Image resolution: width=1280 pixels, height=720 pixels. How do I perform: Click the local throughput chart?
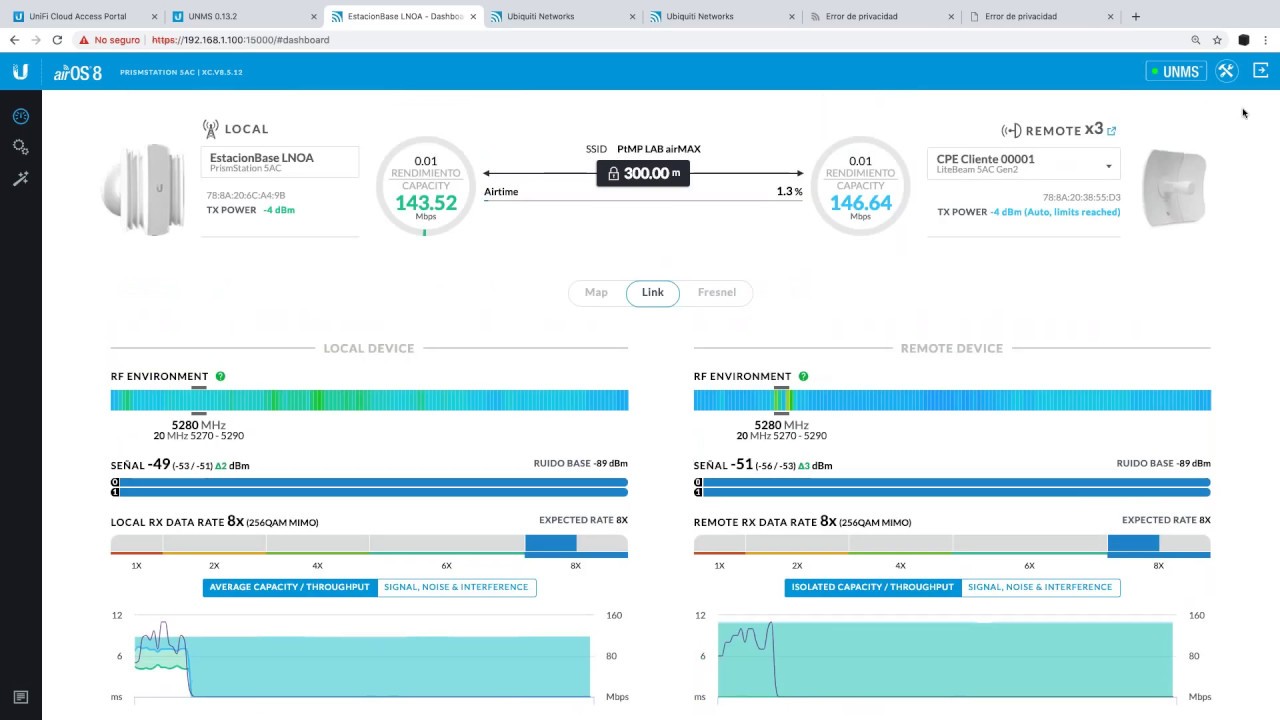[x=362, y=658]
